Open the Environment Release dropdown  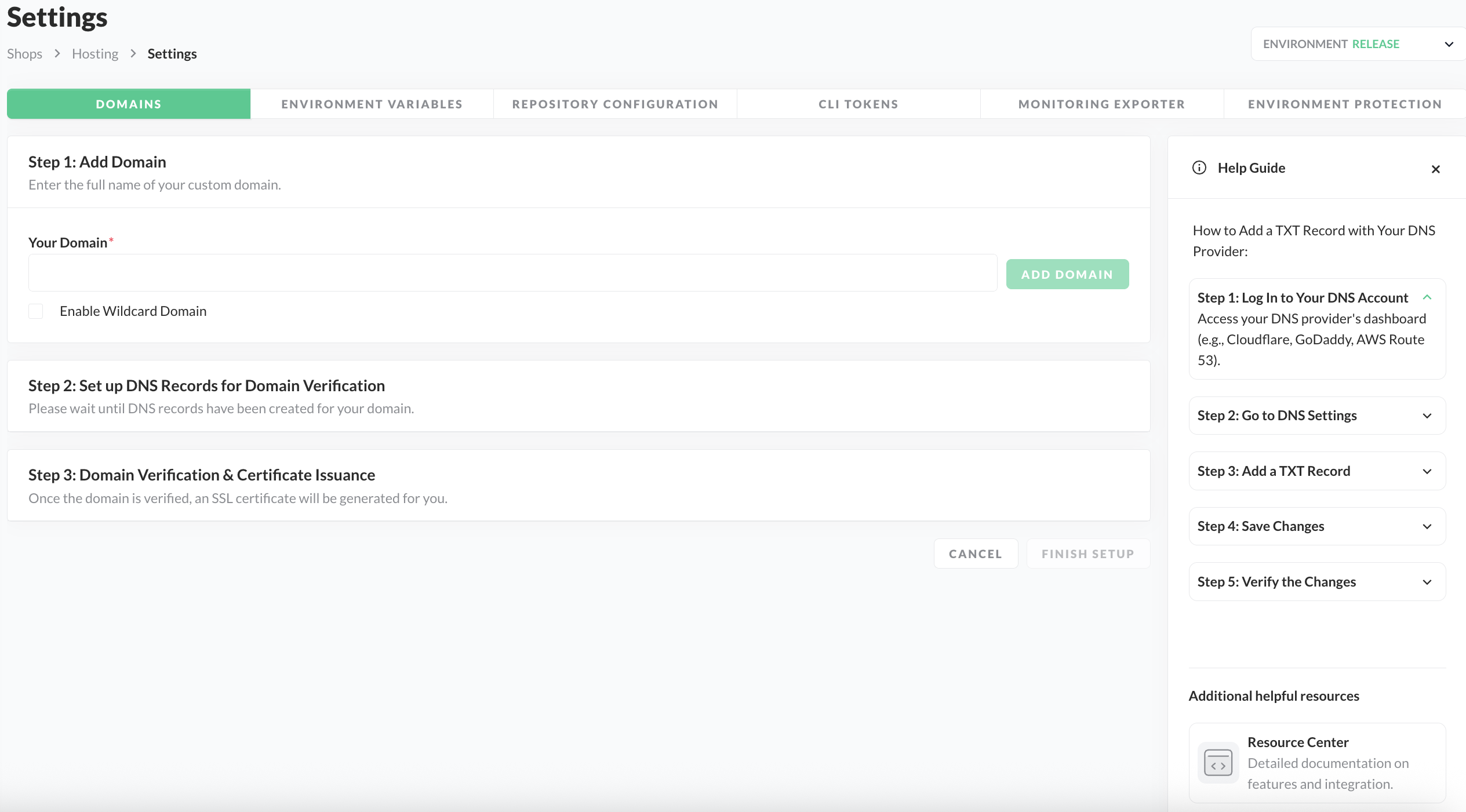coord(1358,44)
